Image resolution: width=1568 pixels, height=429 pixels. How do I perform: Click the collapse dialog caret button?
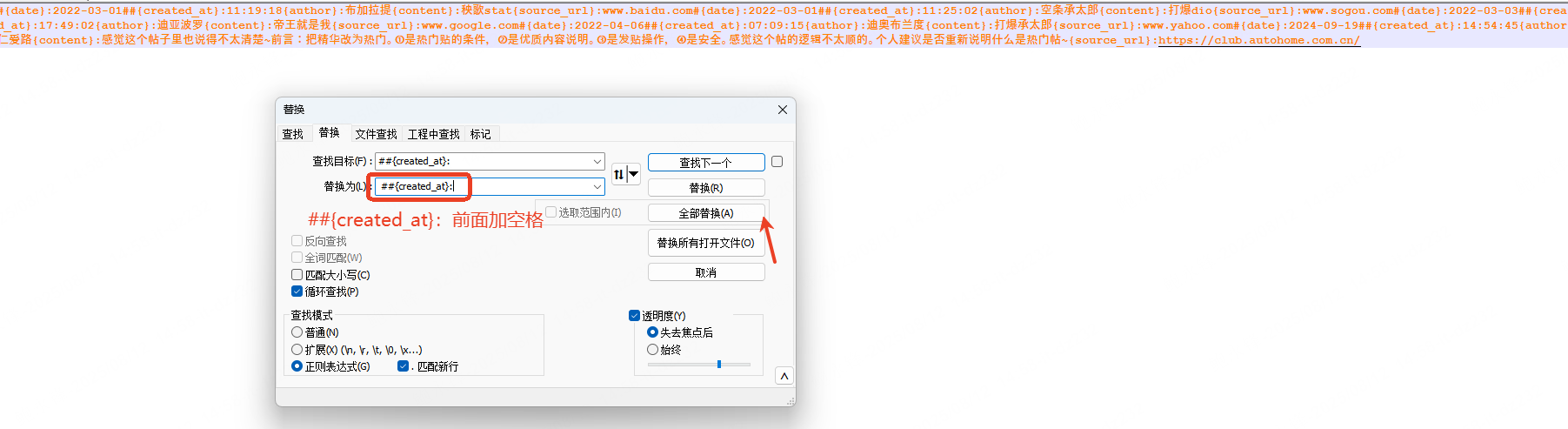784,376
